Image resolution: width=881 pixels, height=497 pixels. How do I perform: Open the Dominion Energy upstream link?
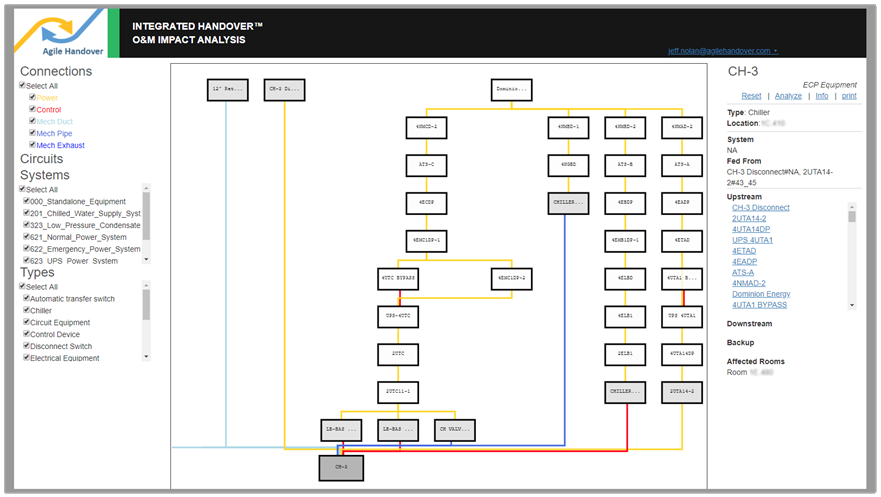click(x=761, y=294)
